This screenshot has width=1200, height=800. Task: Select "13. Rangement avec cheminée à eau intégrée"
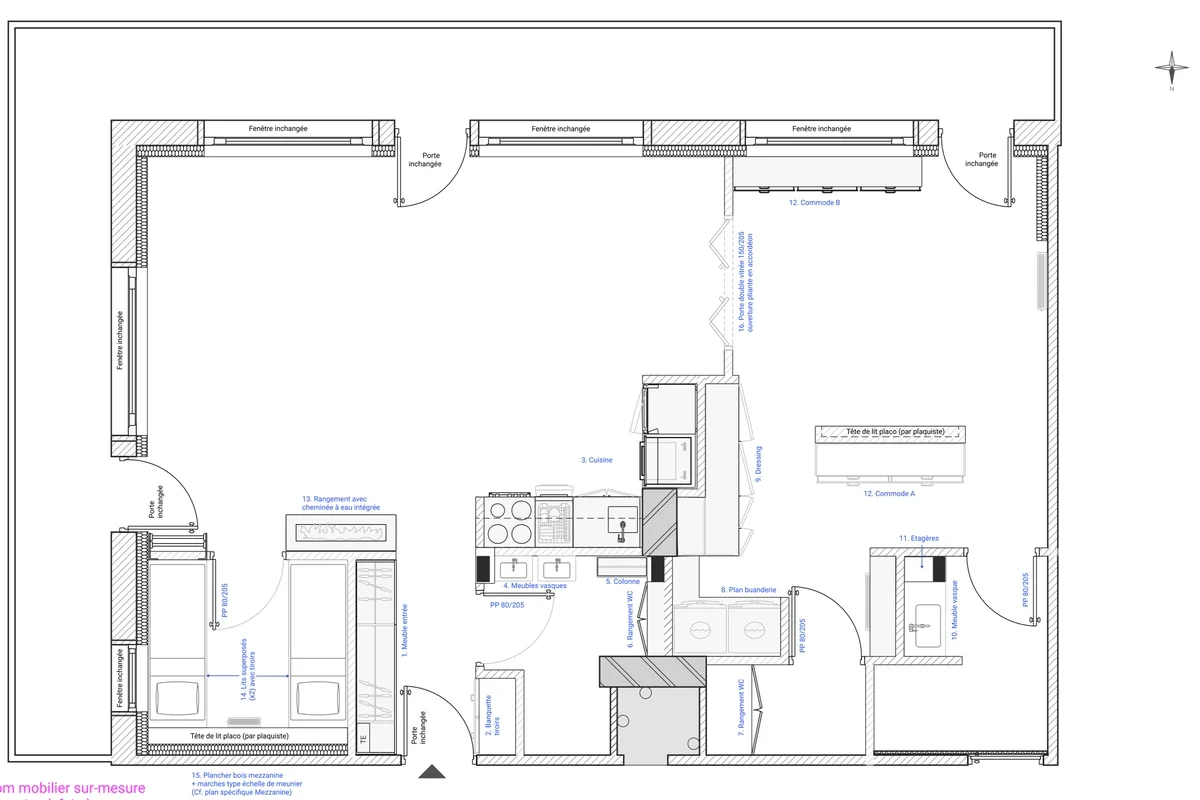[341, 503]
